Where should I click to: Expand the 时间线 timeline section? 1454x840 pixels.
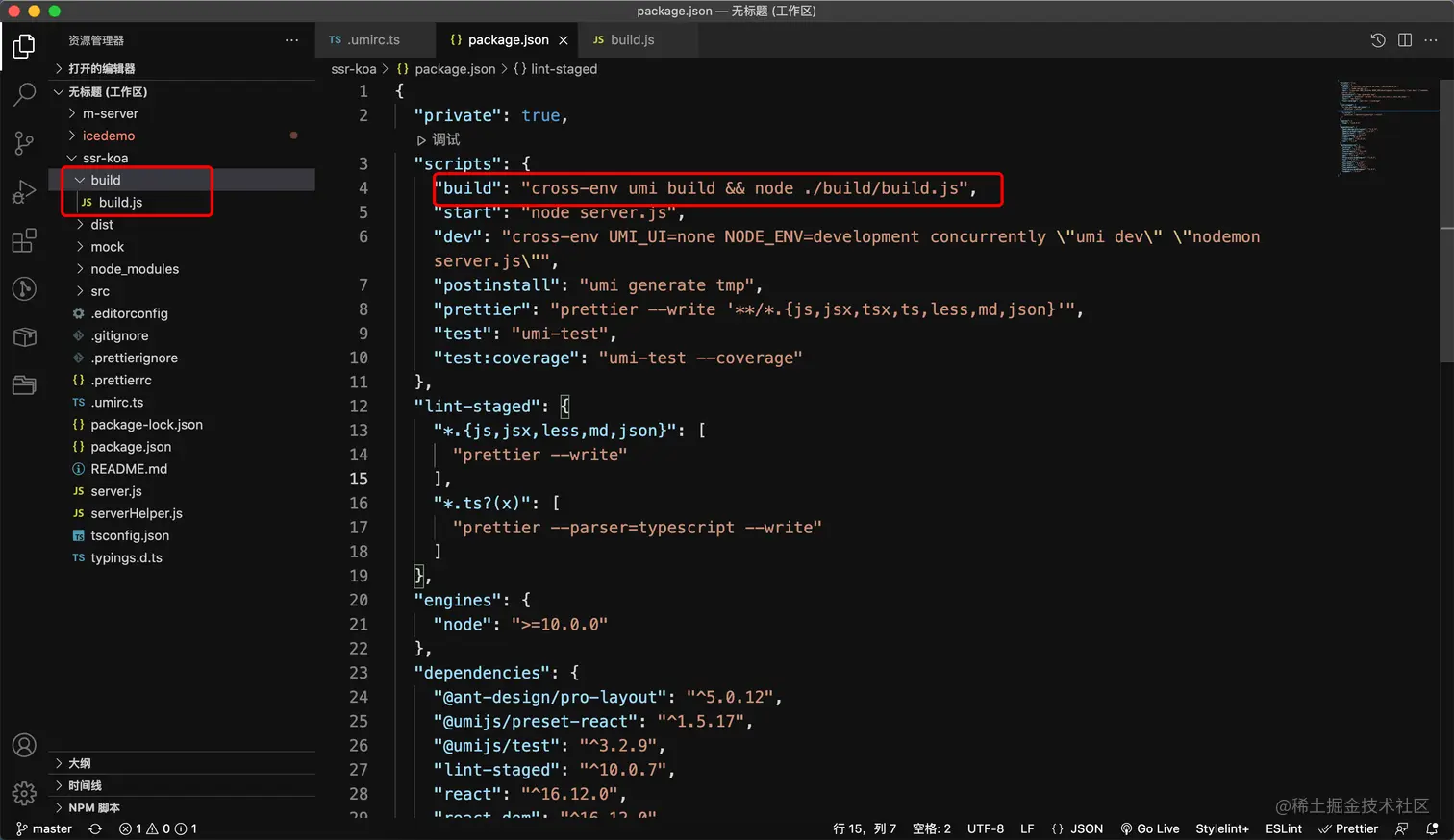tap(183, 785)
